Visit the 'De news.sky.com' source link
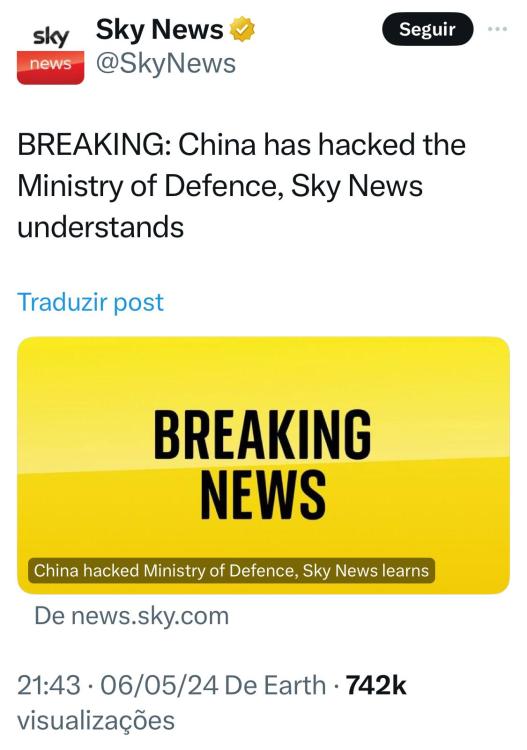 coord(132,616)
